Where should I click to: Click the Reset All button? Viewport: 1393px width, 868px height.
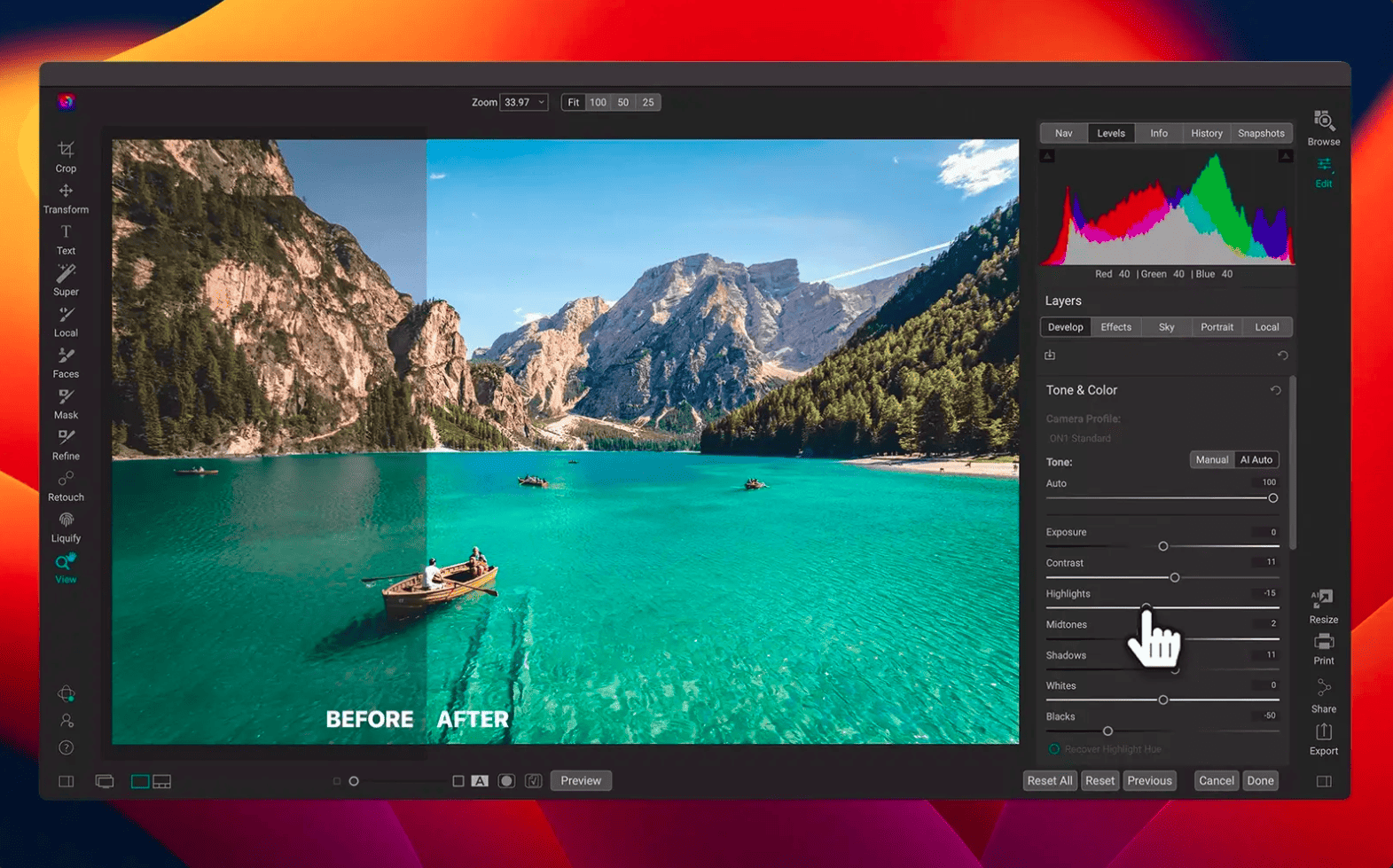pos(1050,781)
